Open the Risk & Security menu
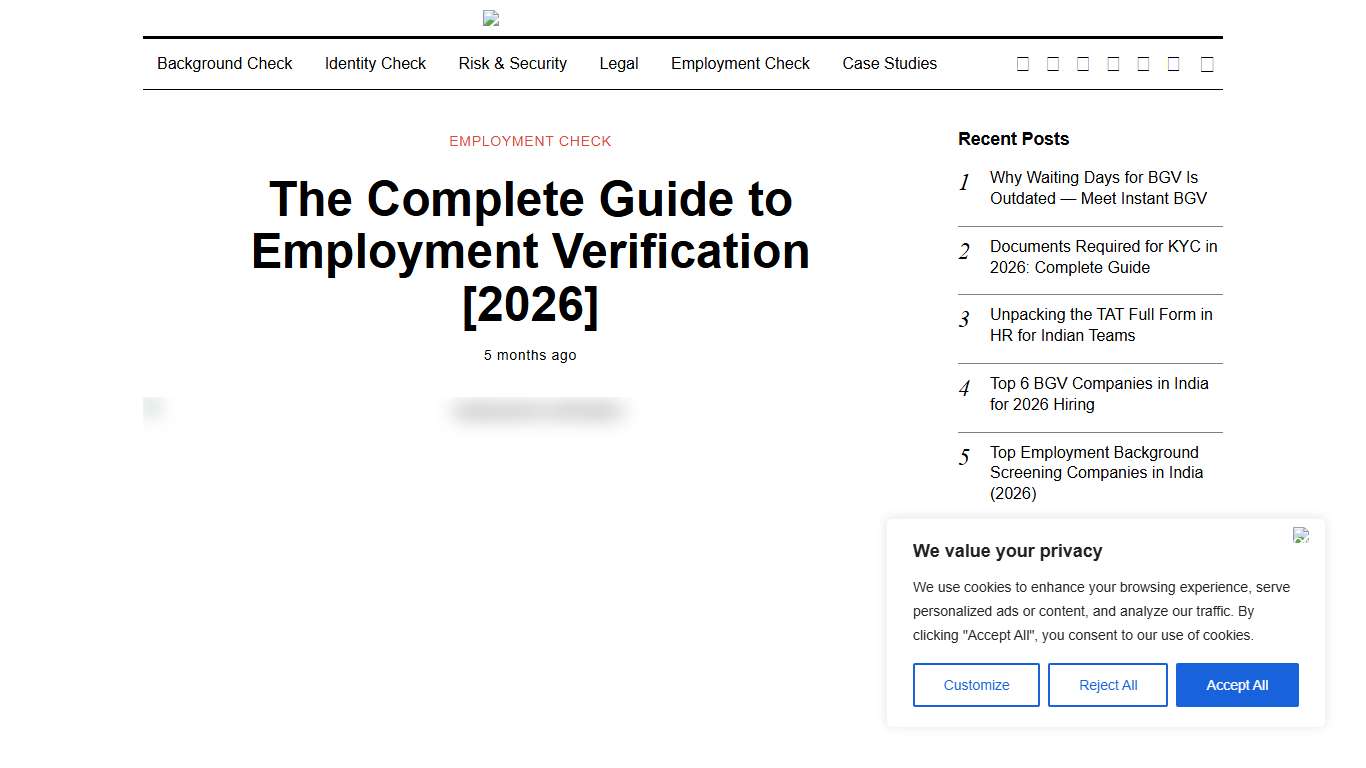 [512, 63]
